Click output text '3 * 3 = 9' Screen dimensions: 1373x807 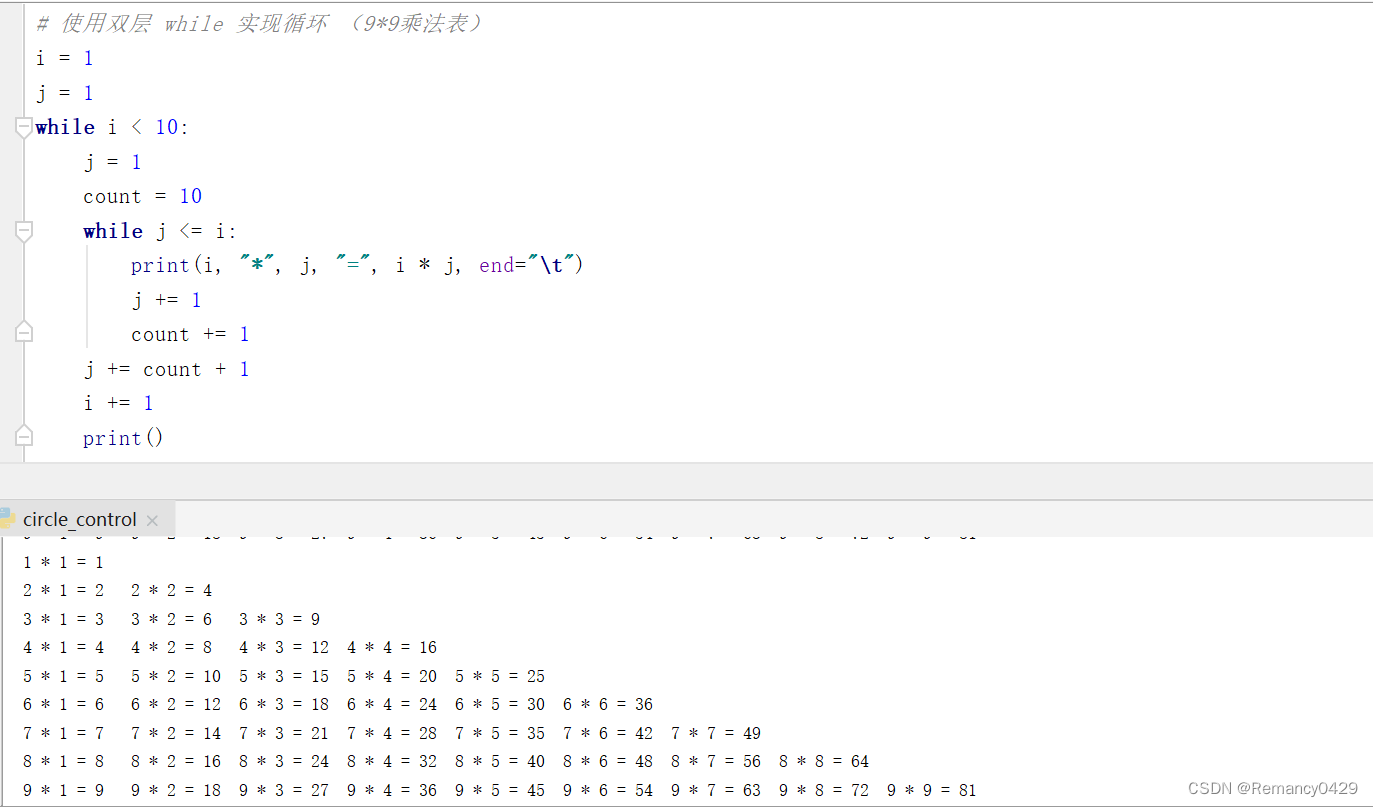279,619
